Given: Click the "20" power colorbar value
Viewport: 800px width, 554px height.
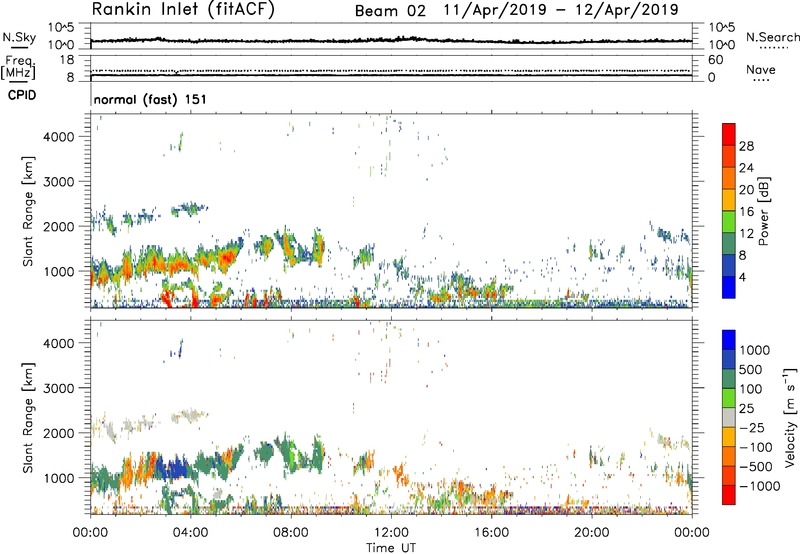Looking at the screenshot, I should click(x=746, y=190).
